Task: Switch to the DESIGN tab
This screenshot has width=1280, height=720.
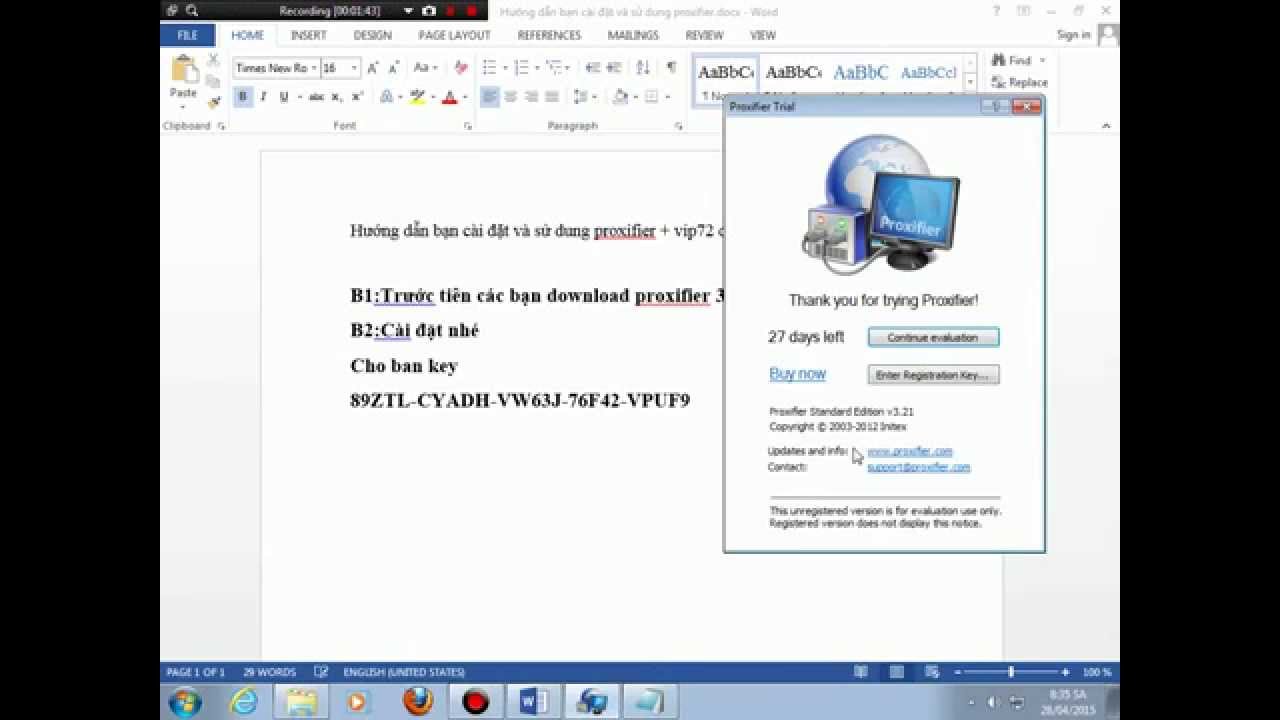Action: coord(372,35)
